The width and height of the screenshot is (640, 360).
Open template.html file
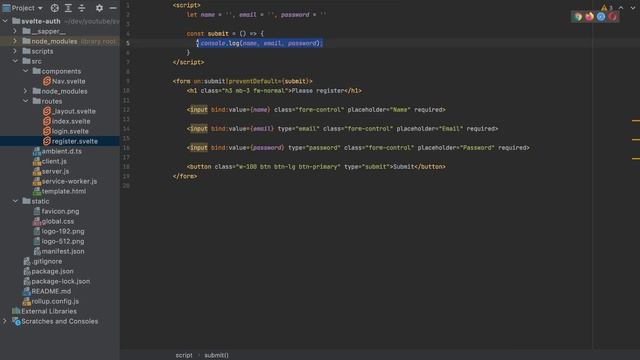point(64,191)
